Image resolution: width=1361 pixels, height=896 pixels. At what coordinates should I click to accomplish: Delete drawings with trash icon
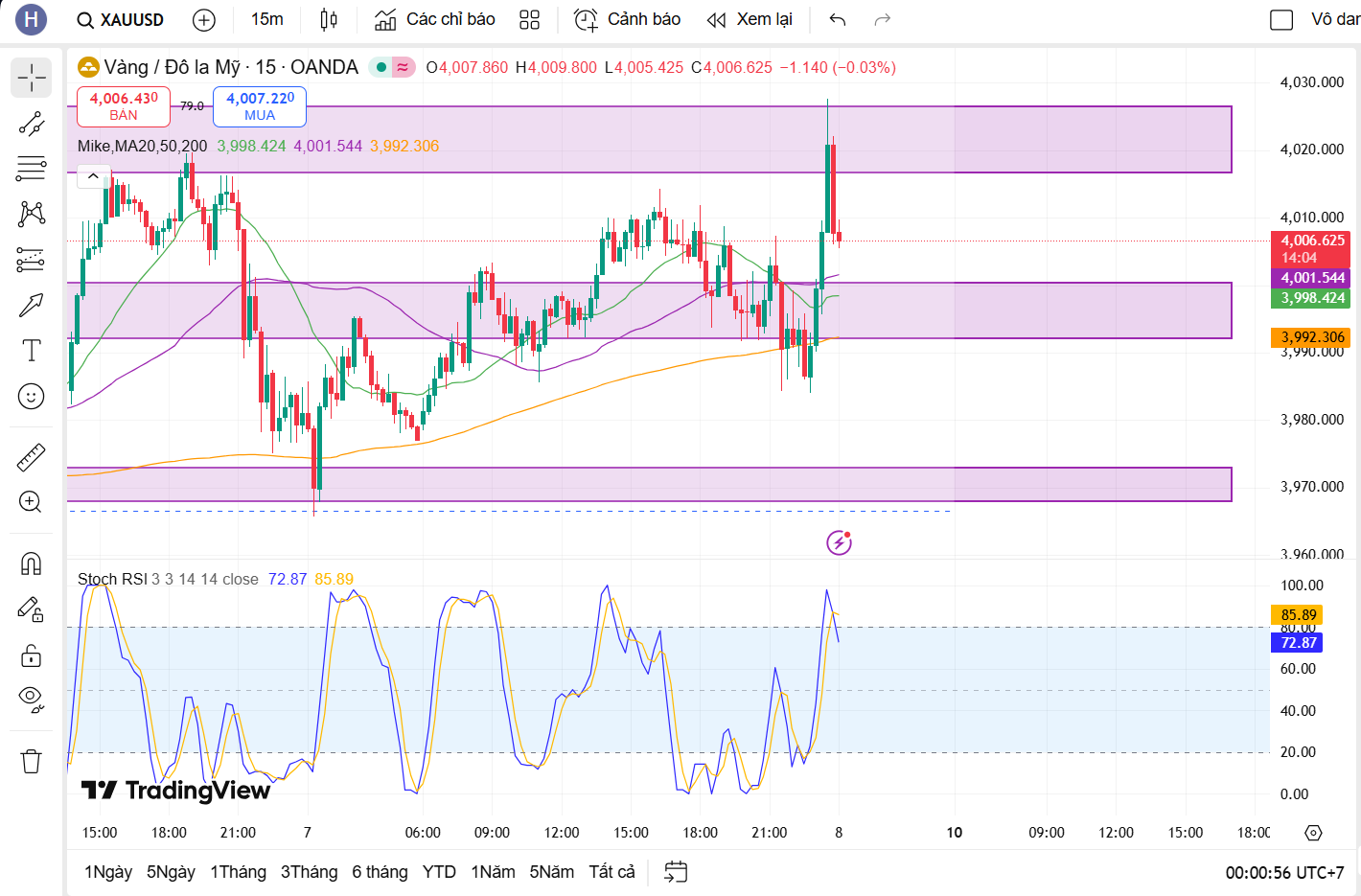(x=31, y=762)
